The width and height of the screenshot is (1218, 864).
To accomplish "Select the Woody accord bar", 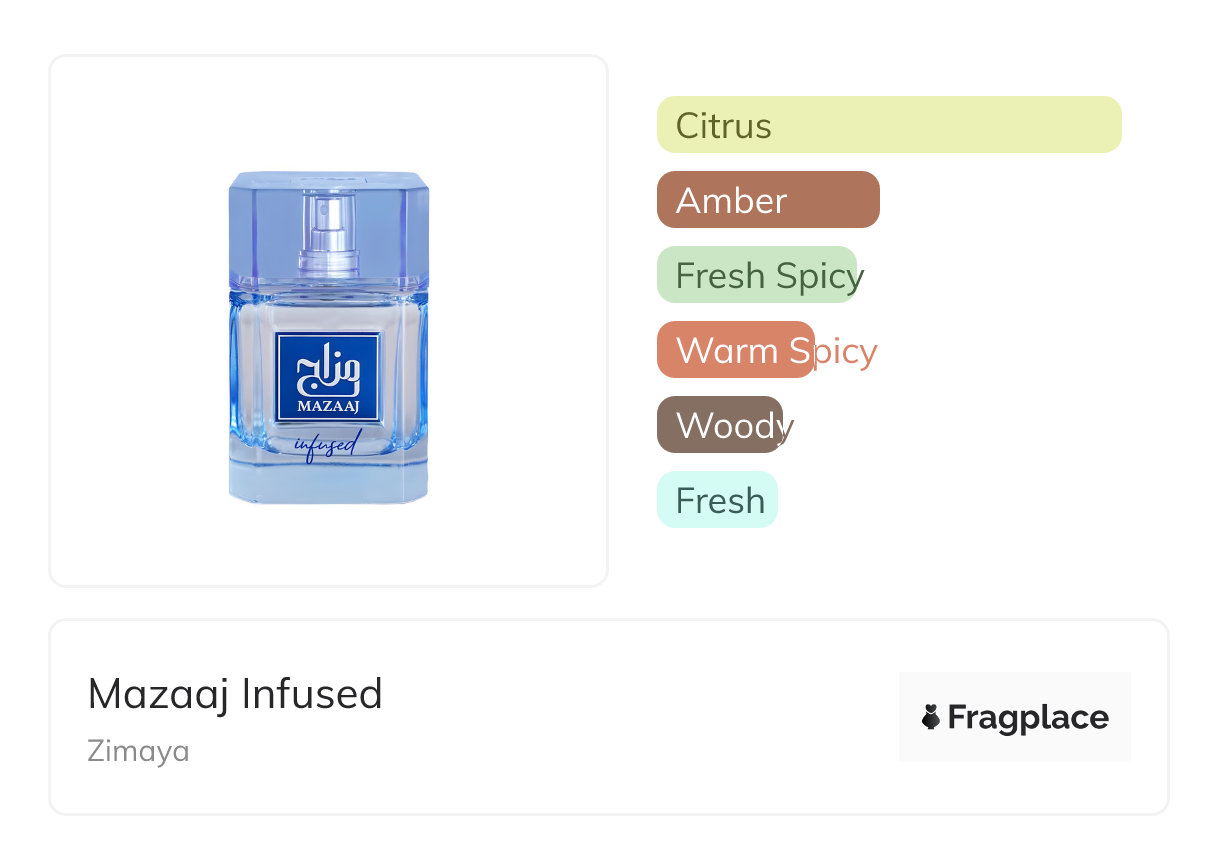I will point(720,425).
